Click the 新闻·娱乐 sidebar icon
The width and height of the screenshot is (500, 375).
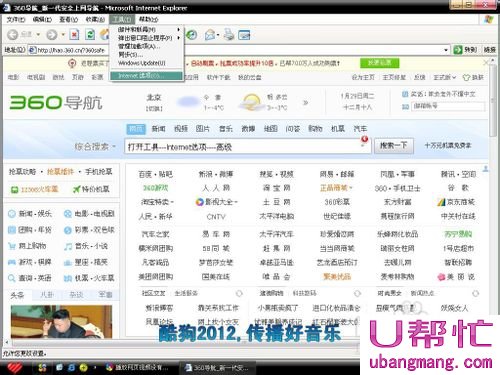[12, 214]
